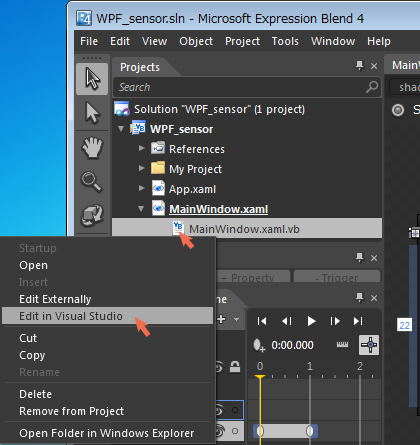Screen dimensions: 420x445
Task: Select the keyframe at the 1 second mark
Action: point(310,431)
